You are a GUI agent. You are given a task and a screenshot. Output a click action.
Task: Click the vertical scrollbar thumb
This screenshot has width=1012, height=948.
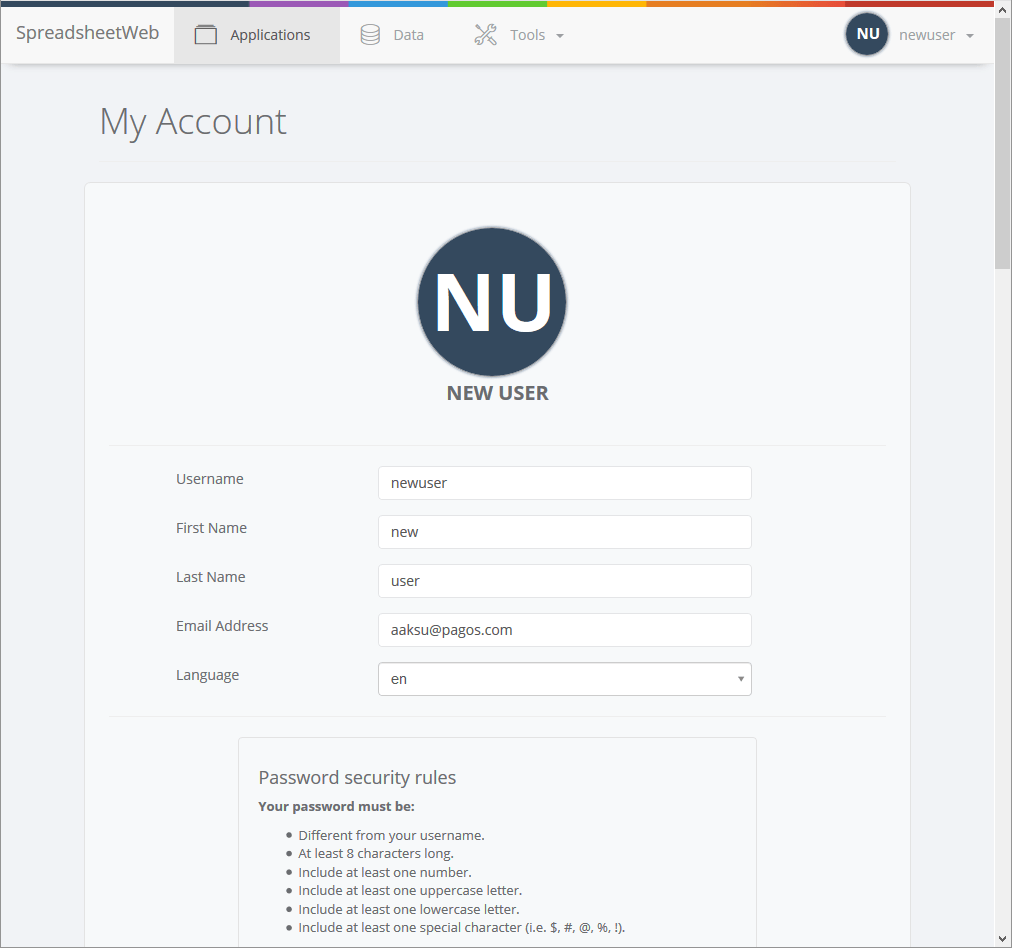coord(1002,145)
